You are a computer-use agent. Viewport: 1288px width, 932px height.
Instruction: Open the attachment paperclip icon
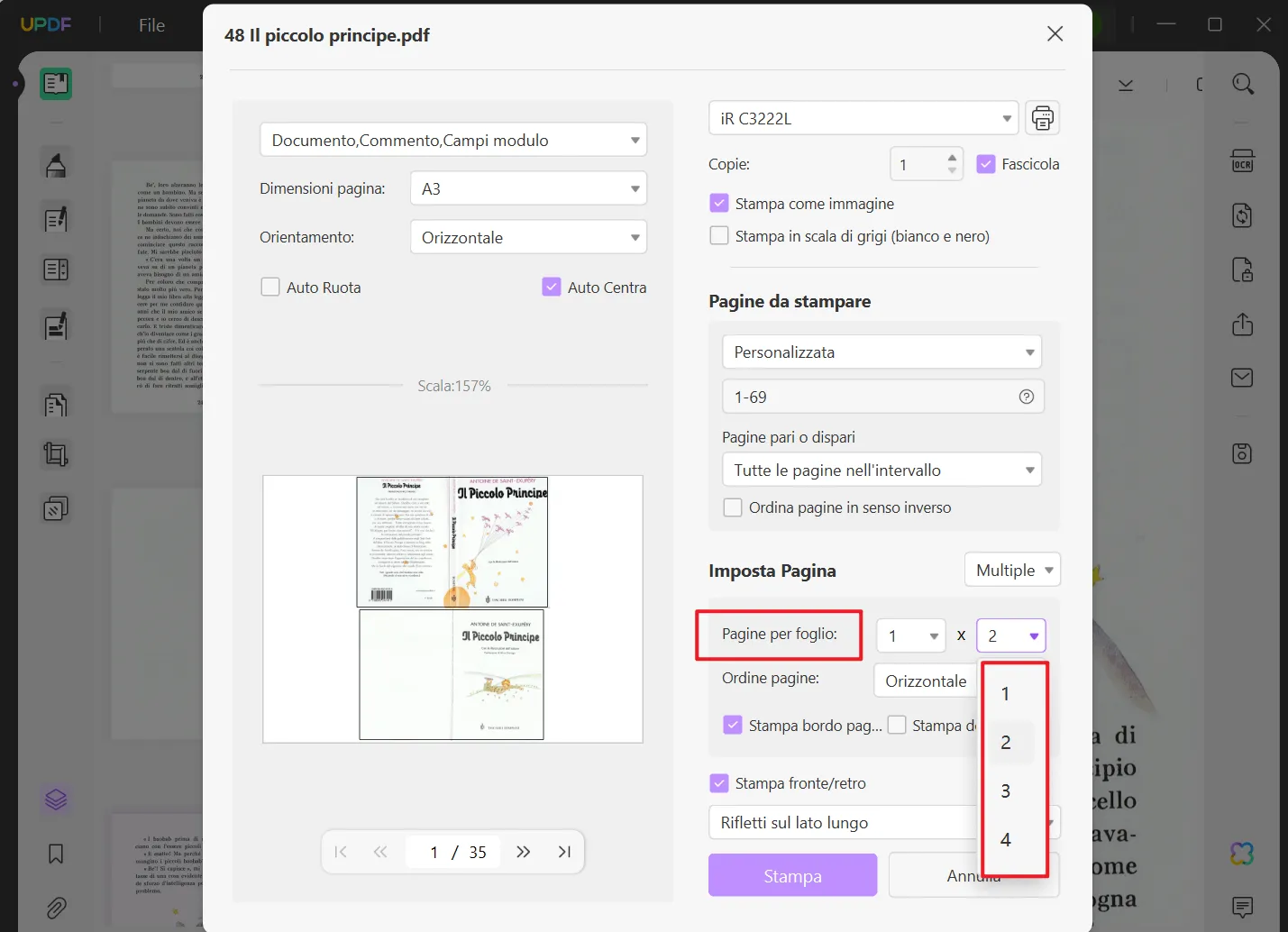pyautogui.click(x=56, y=908)
